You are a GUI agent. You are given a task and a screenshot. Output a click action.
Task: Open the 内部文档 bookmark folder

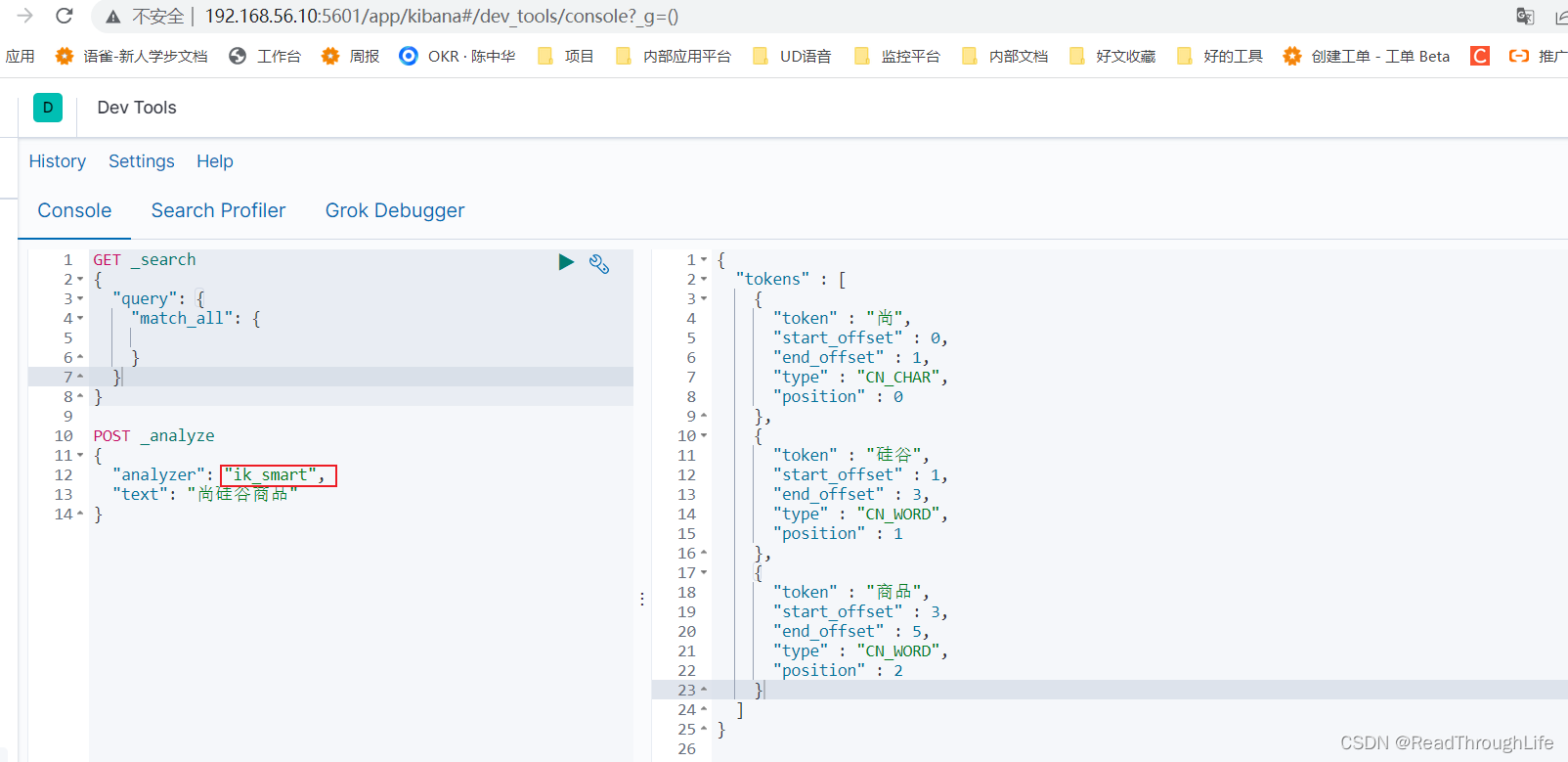coord(1005,56)
